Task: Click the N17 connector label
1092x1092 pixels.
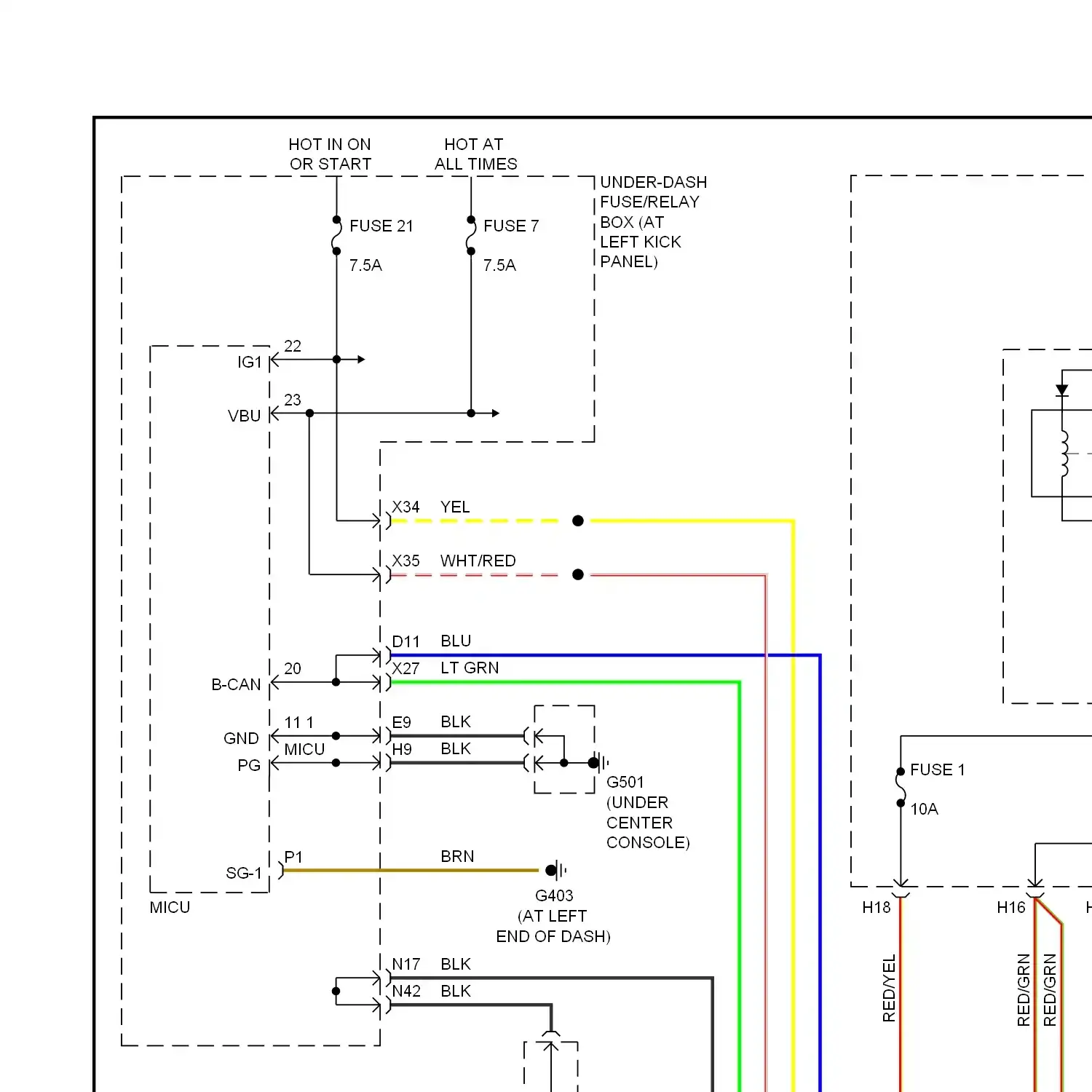Action: coord(406,964)
